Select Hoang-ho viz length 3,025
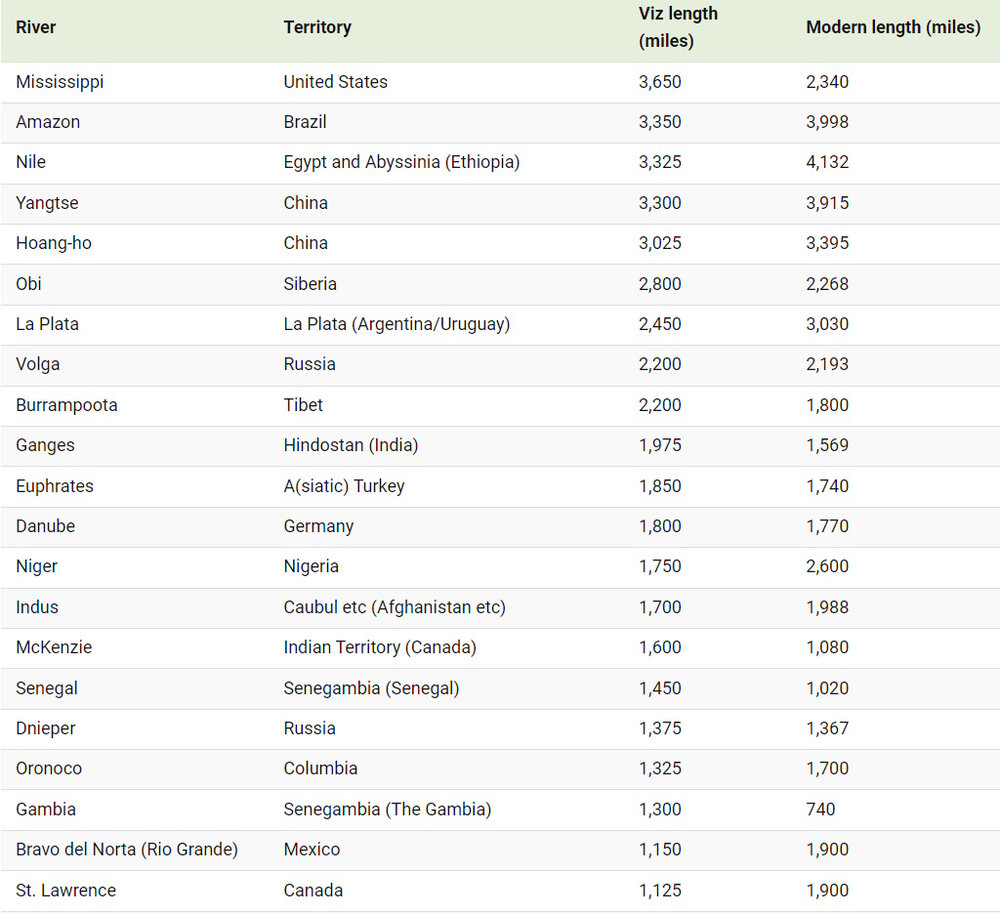1000x913 pixels. [x=660, y=243]
